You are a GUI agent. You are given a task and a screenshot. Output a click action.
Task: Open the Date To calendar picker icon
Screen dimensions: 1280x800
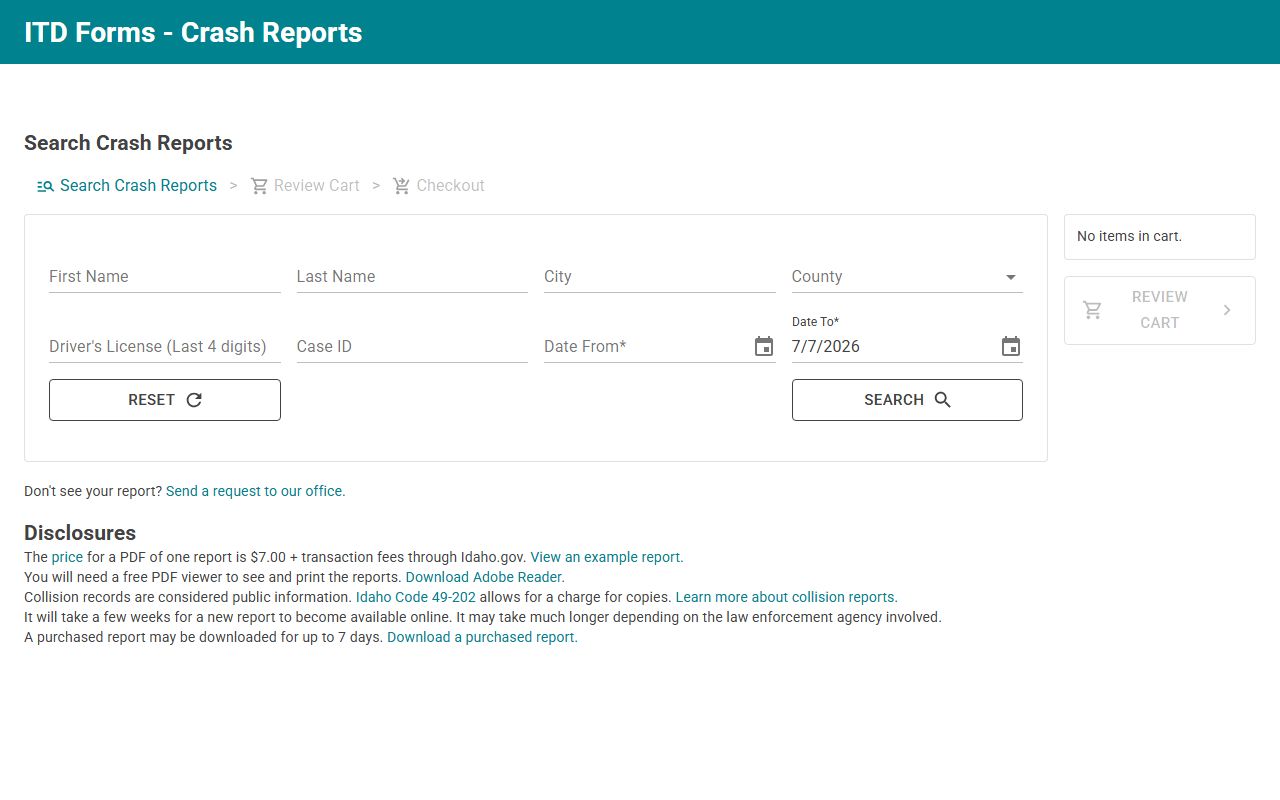pyautogui.click(x=1011, y=346)
